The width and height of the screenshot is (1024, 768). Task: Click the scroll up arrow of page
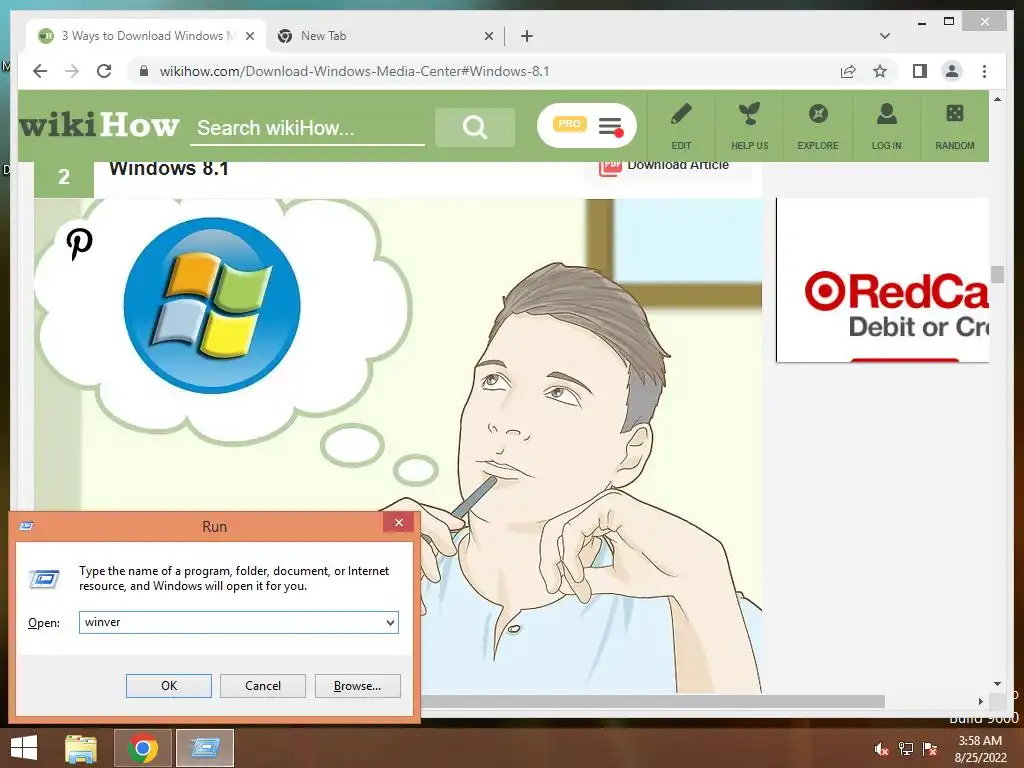997,99
